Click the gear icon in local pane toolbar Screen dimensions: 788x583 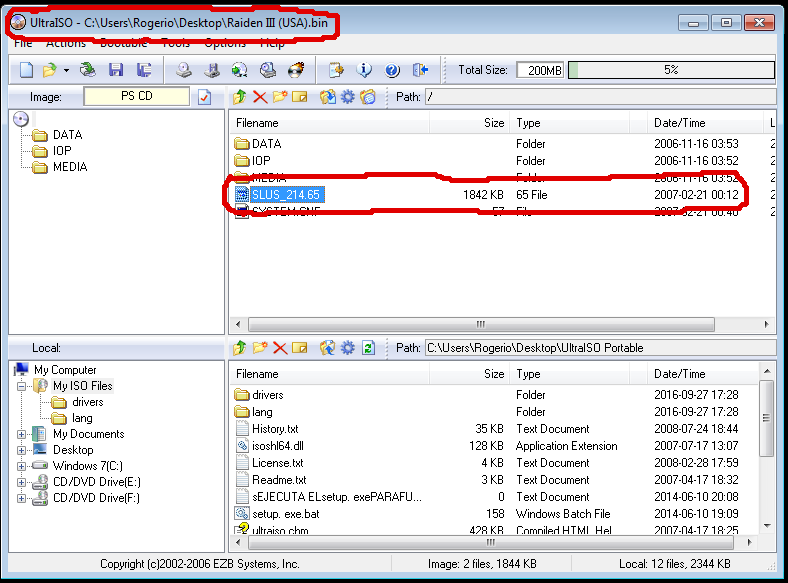[347, 348]
